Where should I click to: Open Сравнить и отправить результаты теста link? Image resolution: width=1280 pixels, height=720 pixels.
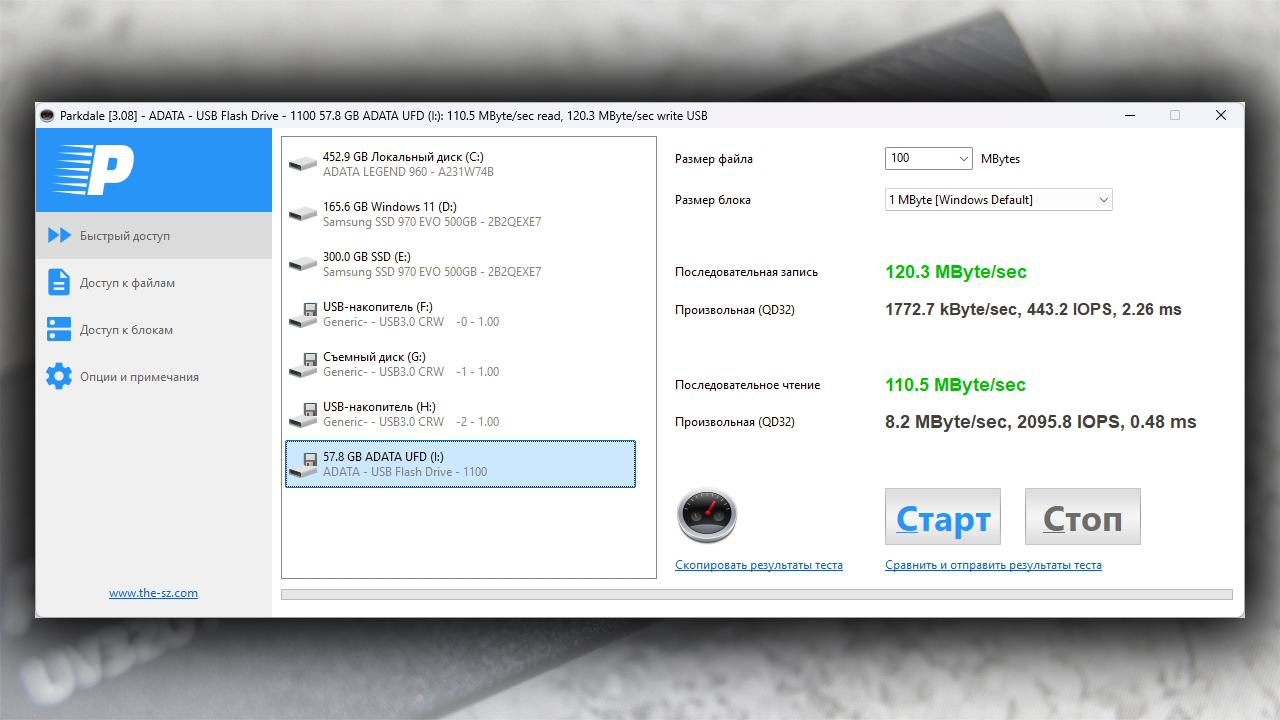tap(993, 565)
